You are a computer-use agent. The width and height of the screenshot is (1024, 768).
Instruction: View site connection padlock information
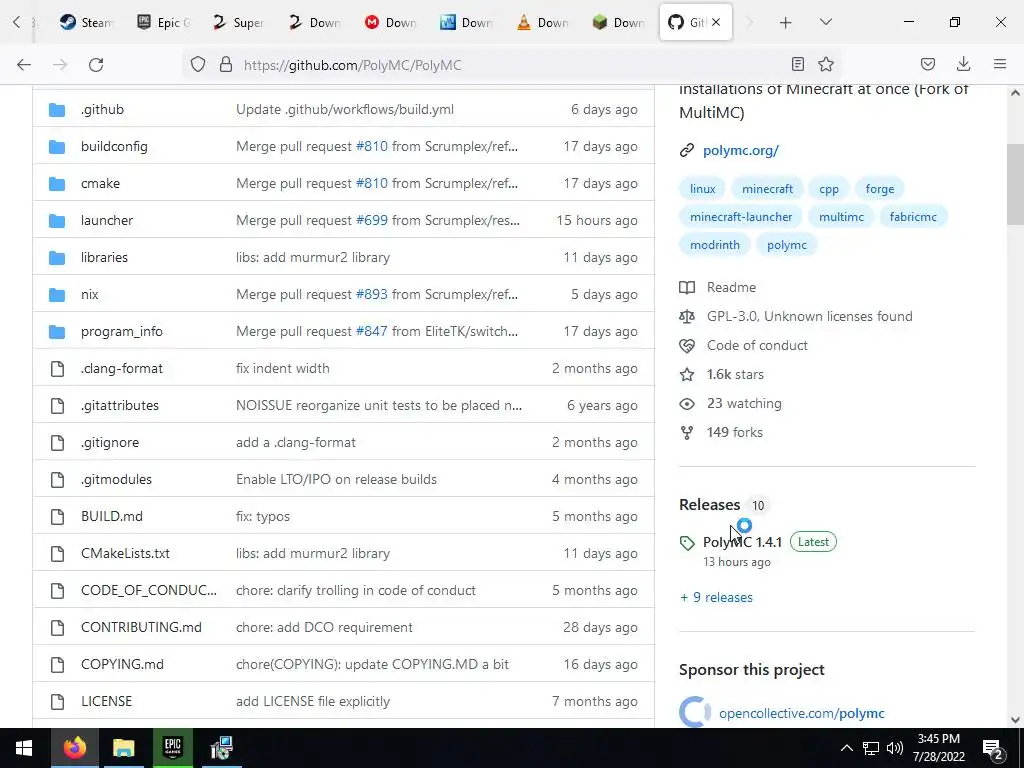point(226,65)
